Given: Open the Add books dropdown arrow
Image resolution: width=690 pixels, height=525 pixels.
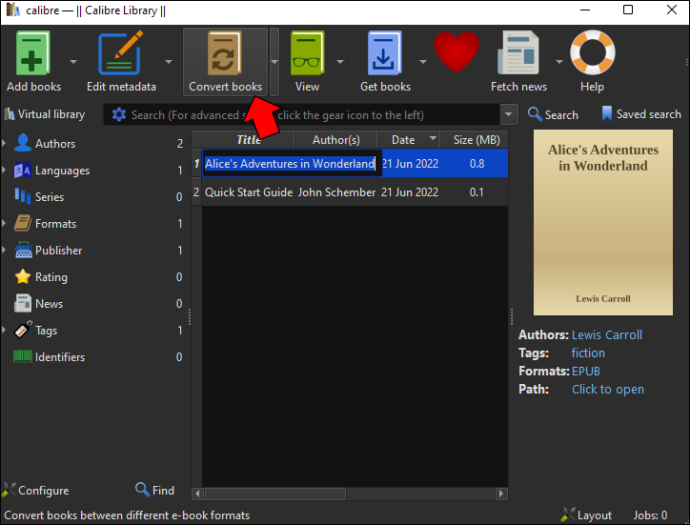Looking at the screenshot, I should [73, 62].
